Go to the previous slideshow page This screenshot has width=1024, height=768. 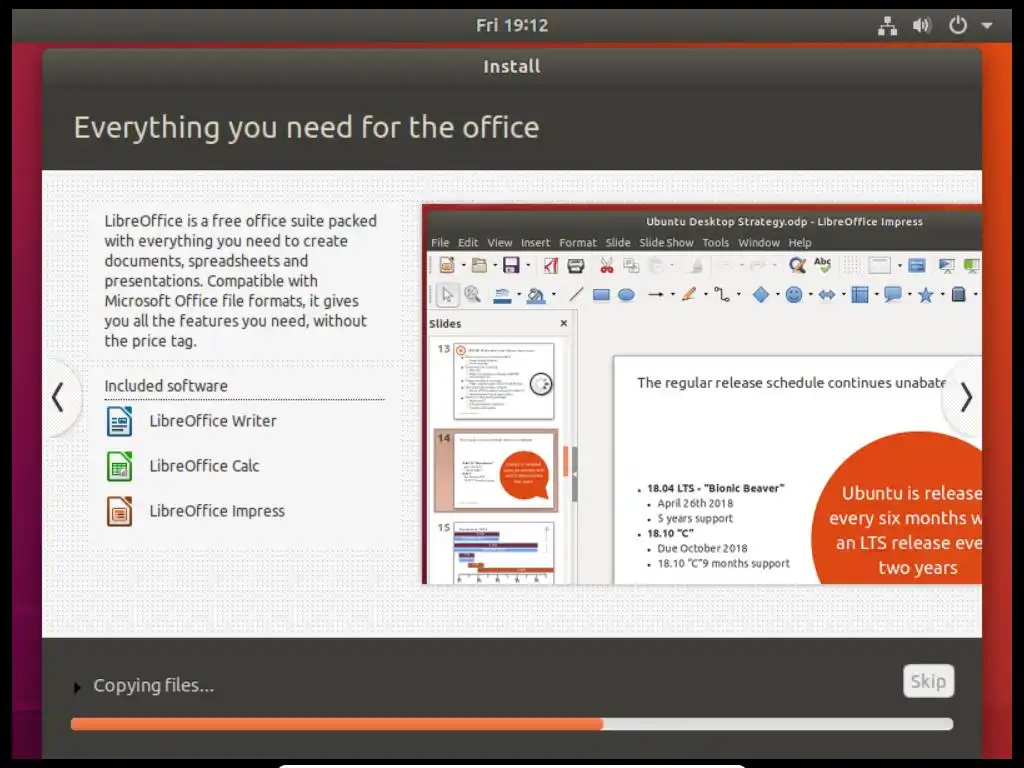pos(59,397)
